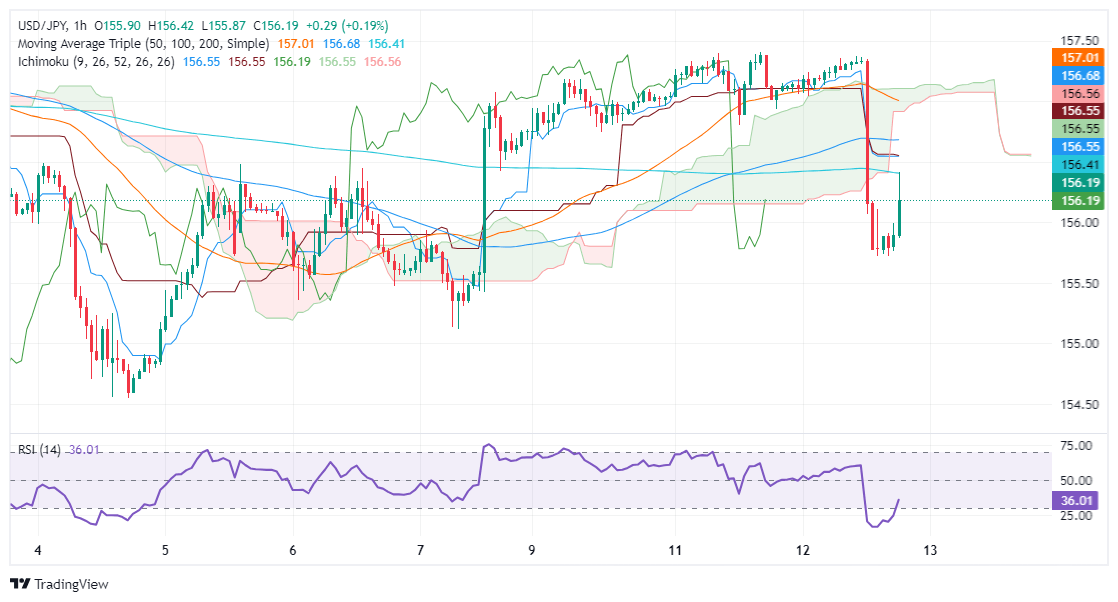Open the Moving Average Triple indicator legend
The image size is (1118, 602).
144,43
